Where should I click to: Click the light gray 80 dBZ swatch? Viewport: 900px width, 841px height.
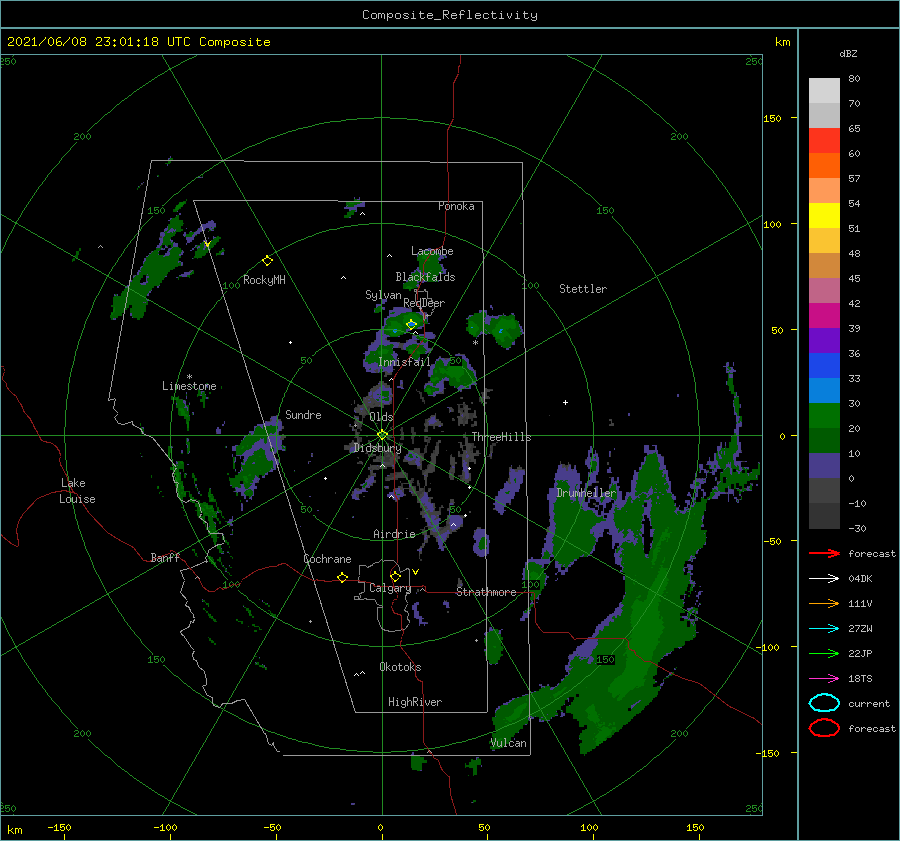(x=824, y=90)
